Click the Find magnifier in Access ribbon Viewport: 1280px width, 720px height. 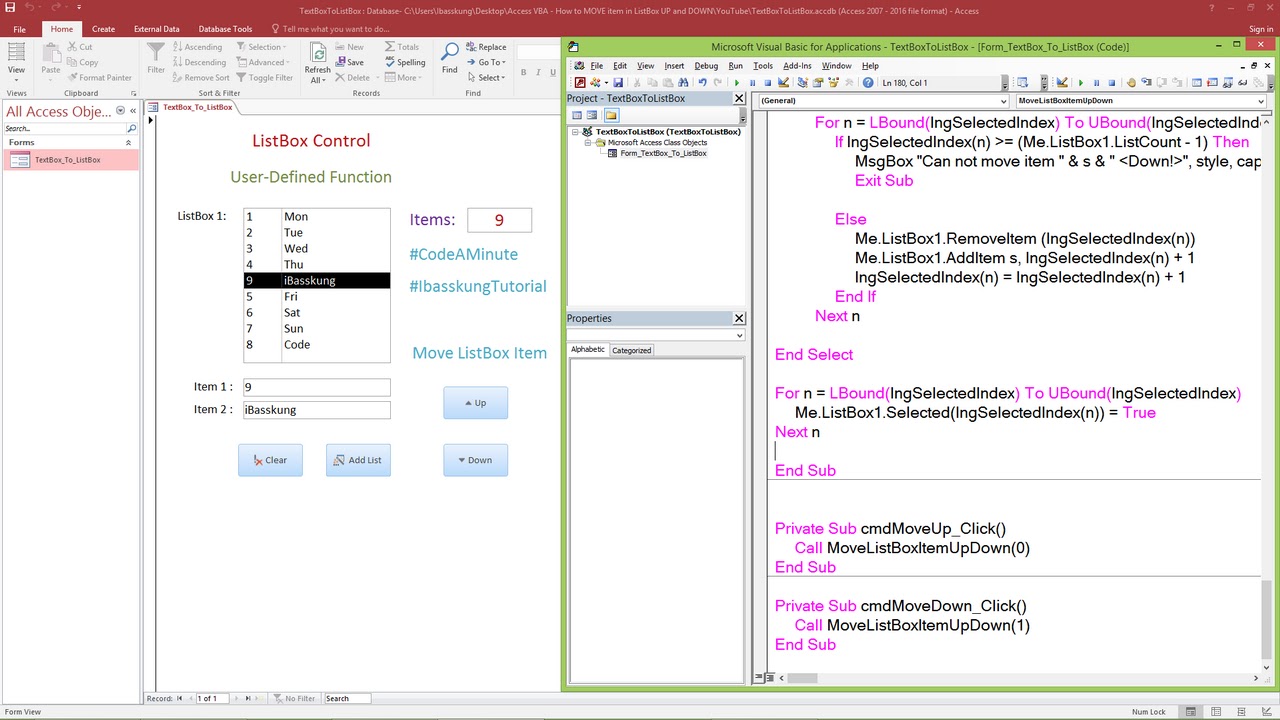coord(450,57)
